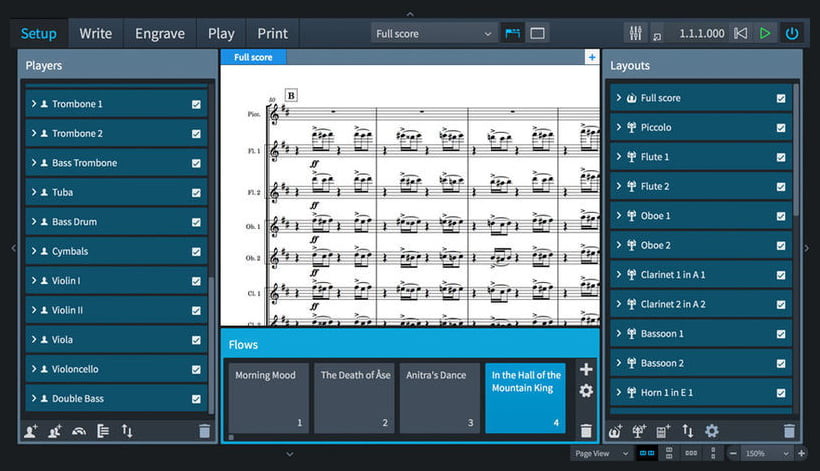Toggle Double Bass player checkbox
The height and width of the screenshot is (471, 820).
click(196, 399)
